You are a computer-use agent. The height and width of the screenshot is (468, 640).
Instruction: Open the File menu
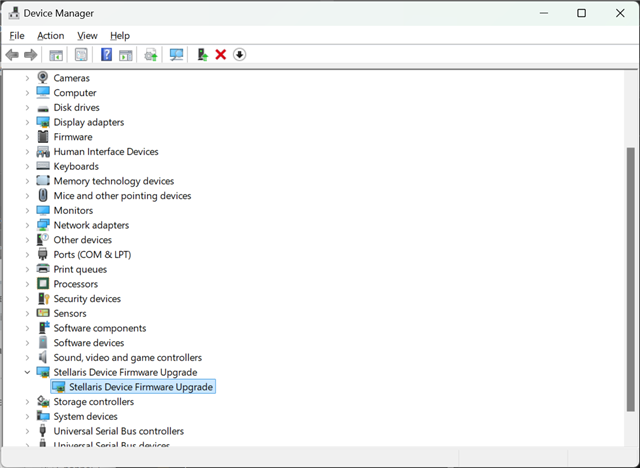point(17,35)
